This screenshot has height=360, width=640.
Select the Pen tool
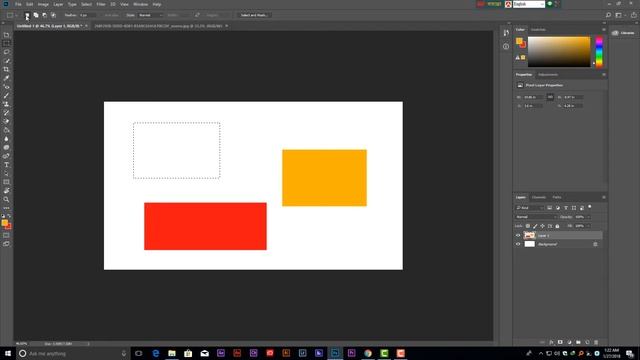click(6, 156)
